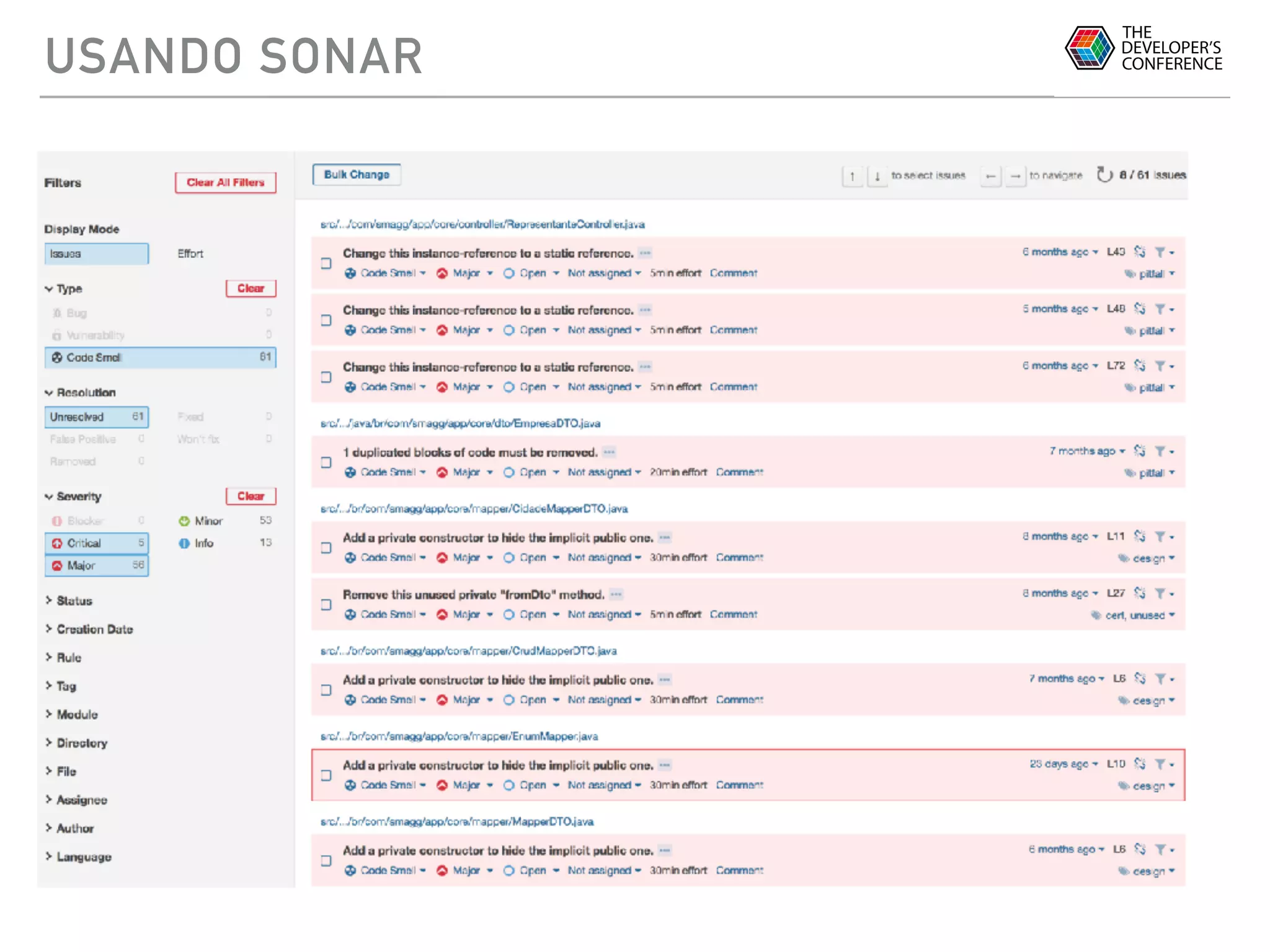The width and height of the screenshot is (1270, 952).
Task: Check the L48 static reference issue checkbox
Action: pyautogui.click(x=326, y=320)
